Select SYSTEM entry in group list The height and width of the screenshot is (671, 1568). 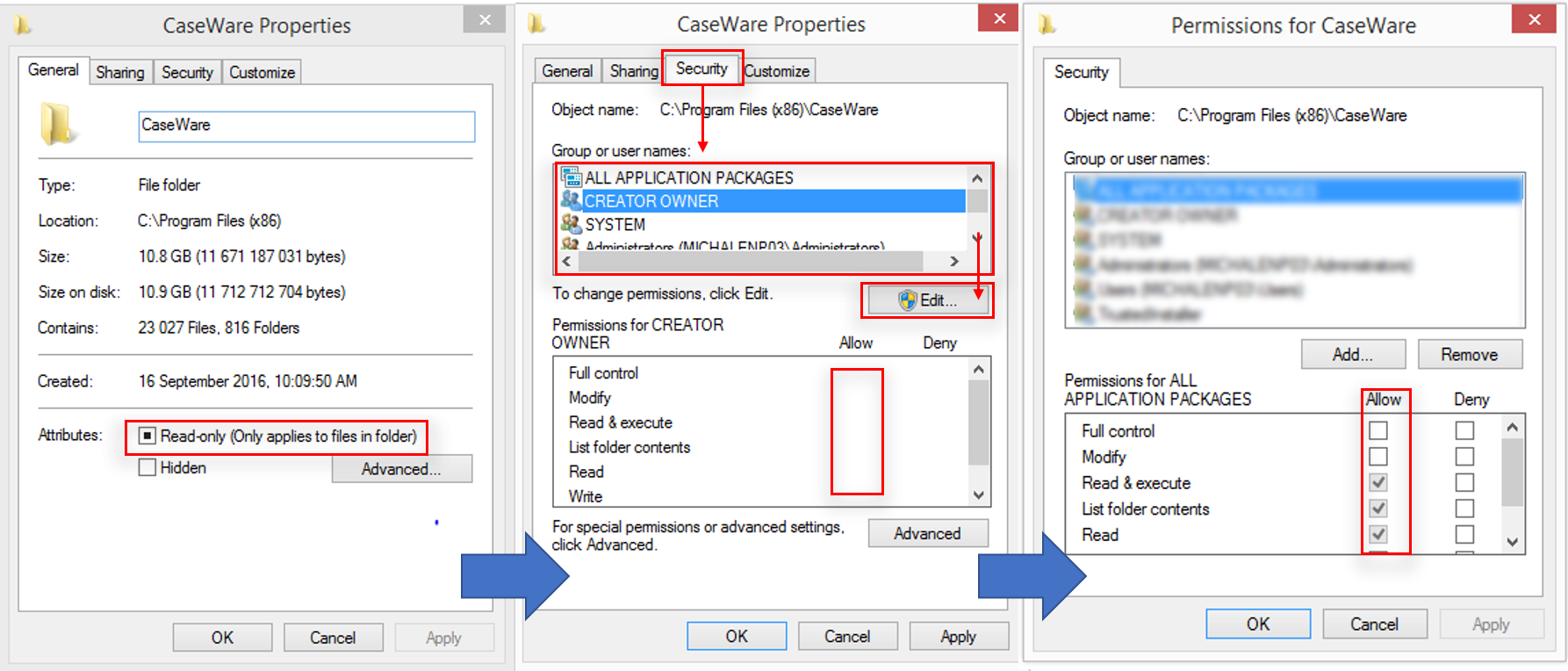[762, 225]
